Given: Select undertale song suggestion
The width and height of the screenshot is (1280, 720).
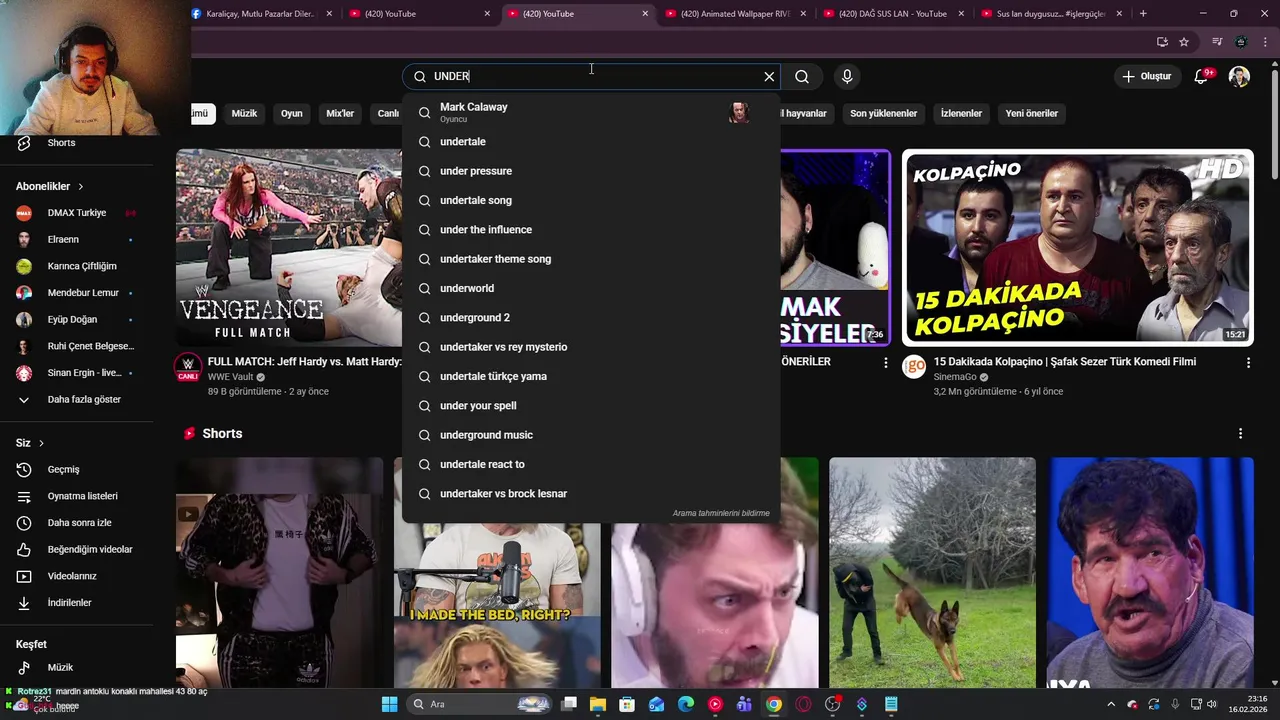Looking at the screenshot, I should [x=591, y=200].
